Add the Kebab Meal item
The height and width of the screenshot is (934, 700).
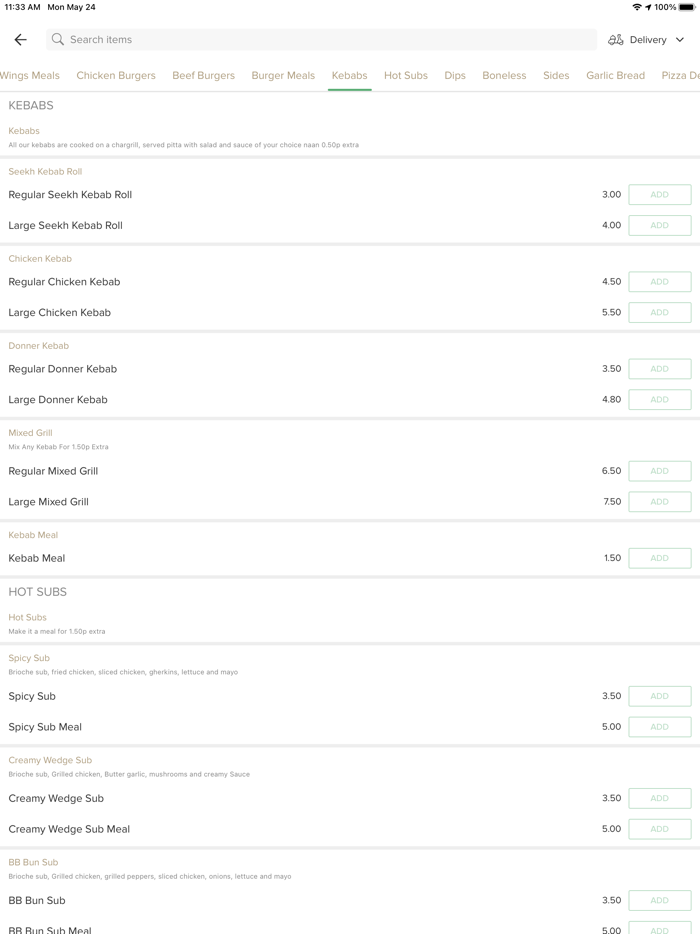pos(659,558)
